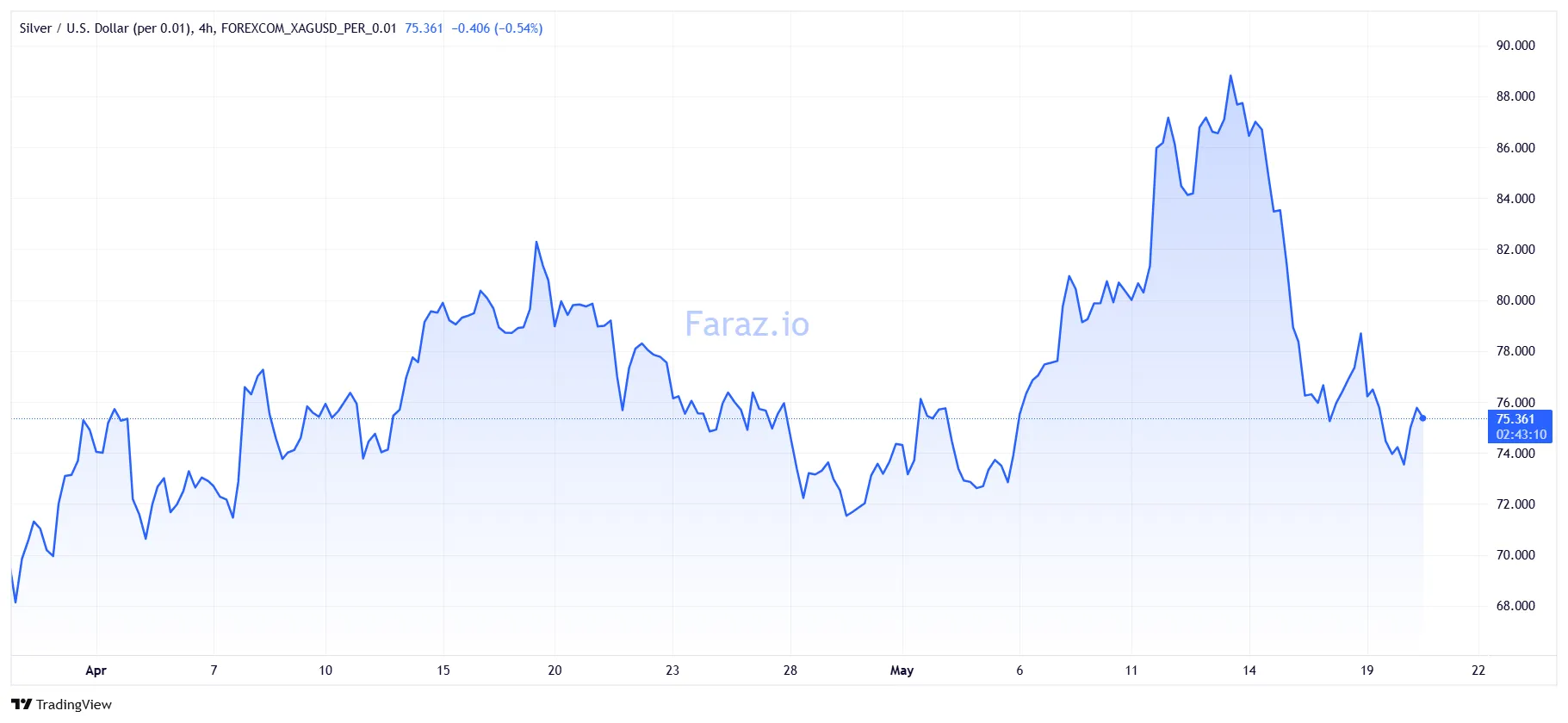
Task: Click the May label on time axis
Action: click(902, 670)
